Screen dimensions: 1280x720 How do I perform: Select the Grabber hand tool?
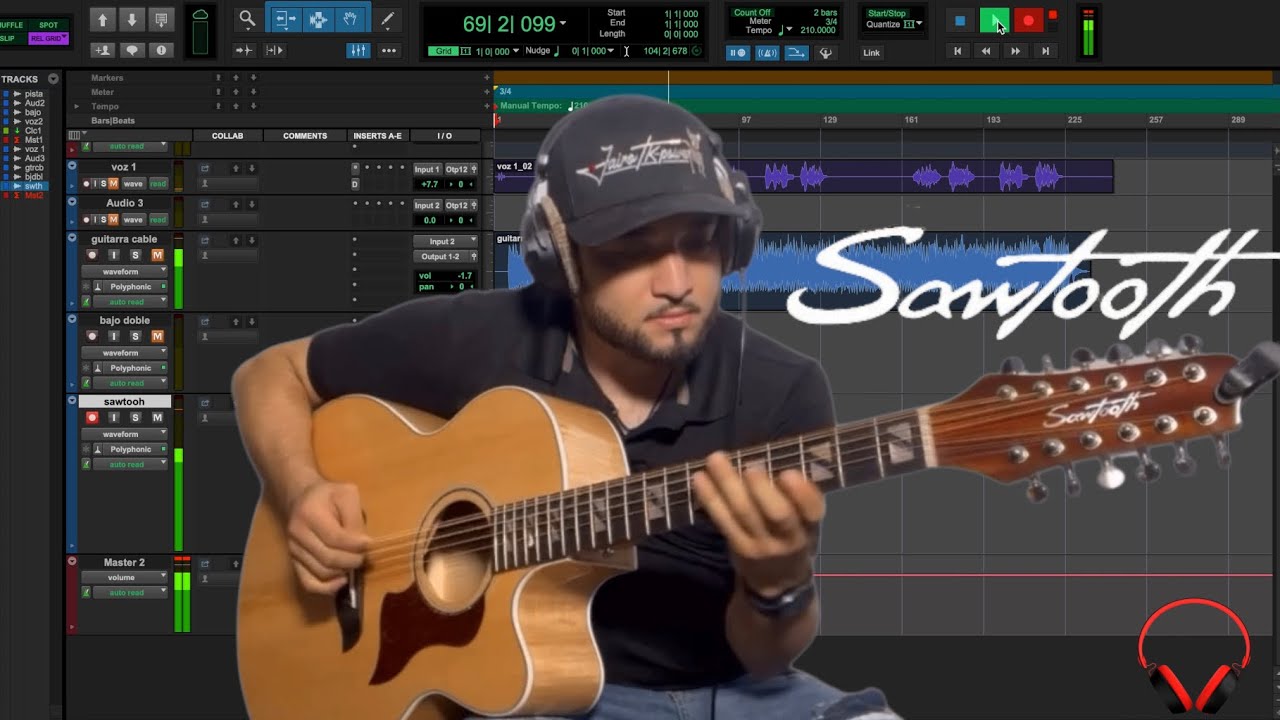350,19
